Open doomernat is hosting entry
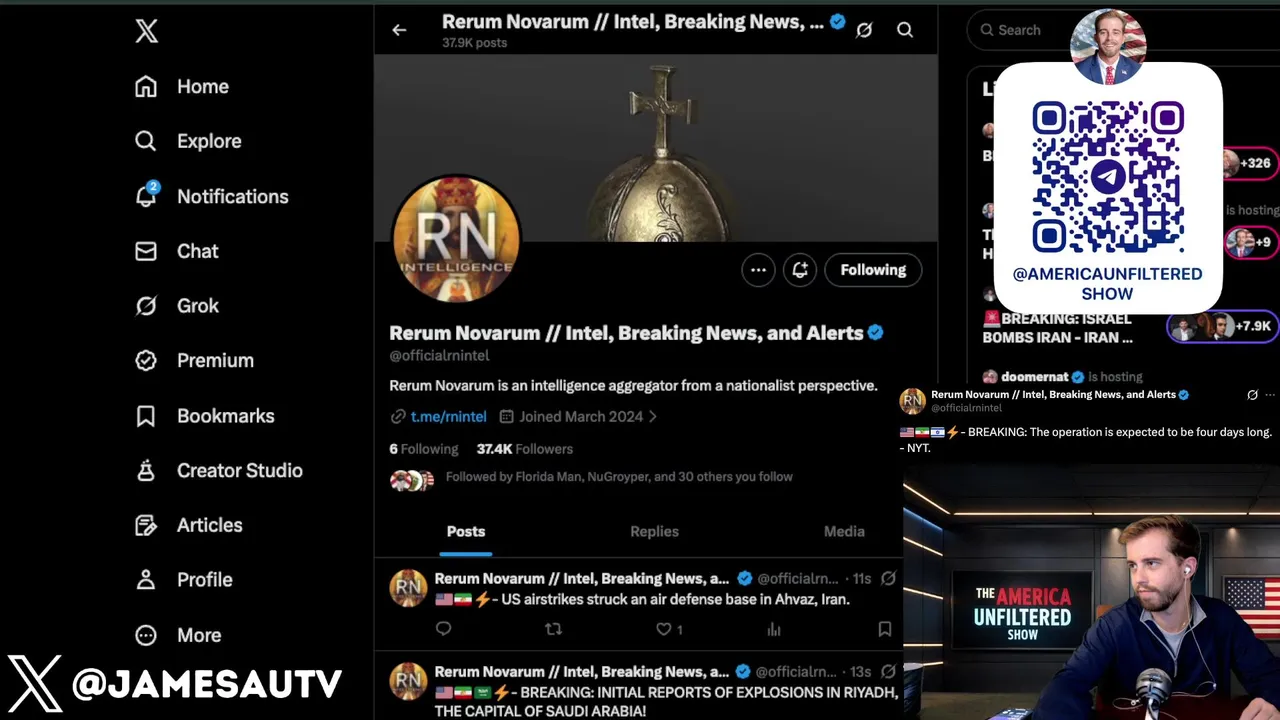This screenshot has height=720, width=1280. pyautogui.click(x=1062, y=377)
